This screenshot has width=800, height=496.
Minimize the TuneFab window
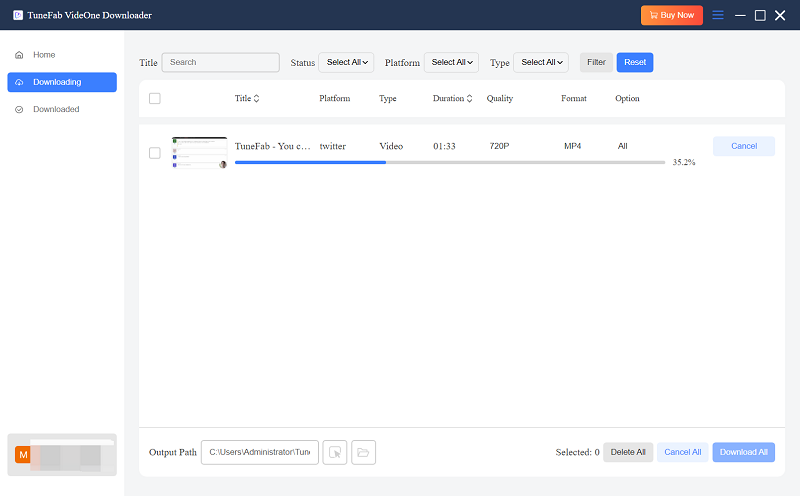coord(740,15)
